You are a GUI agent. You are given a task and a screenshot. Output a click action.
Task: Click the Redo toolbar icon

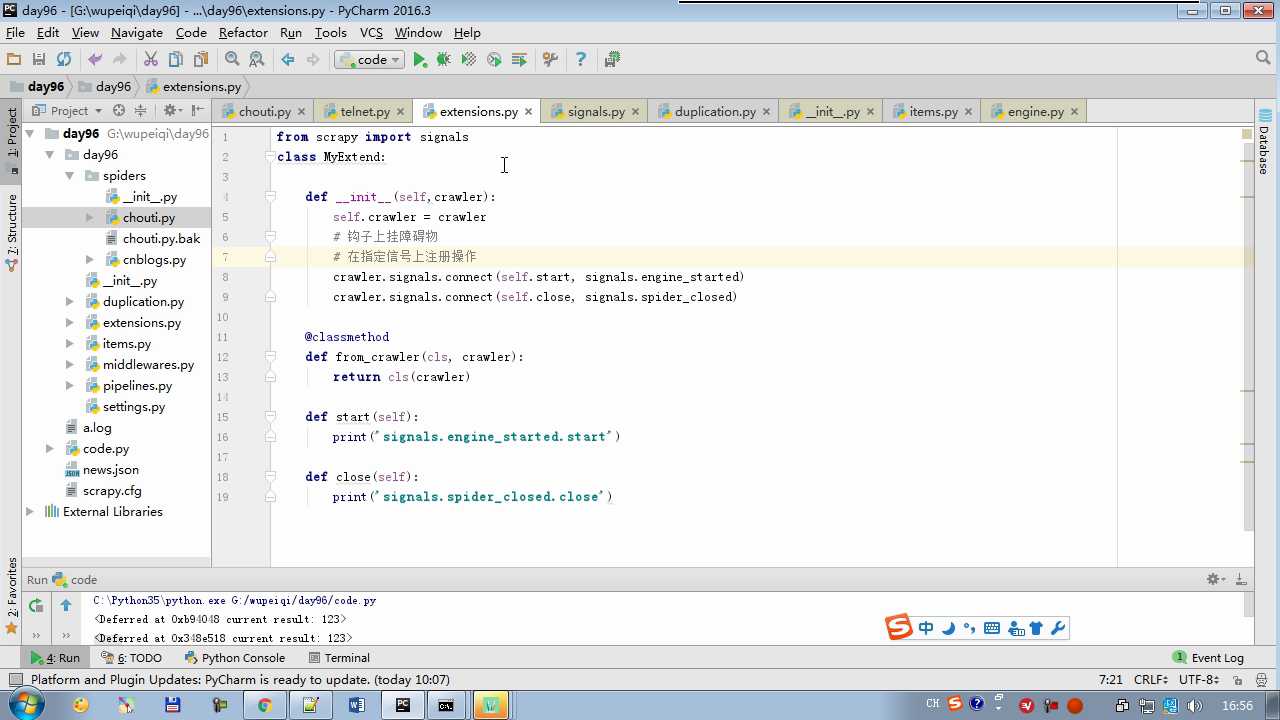[x=119, y=60]
